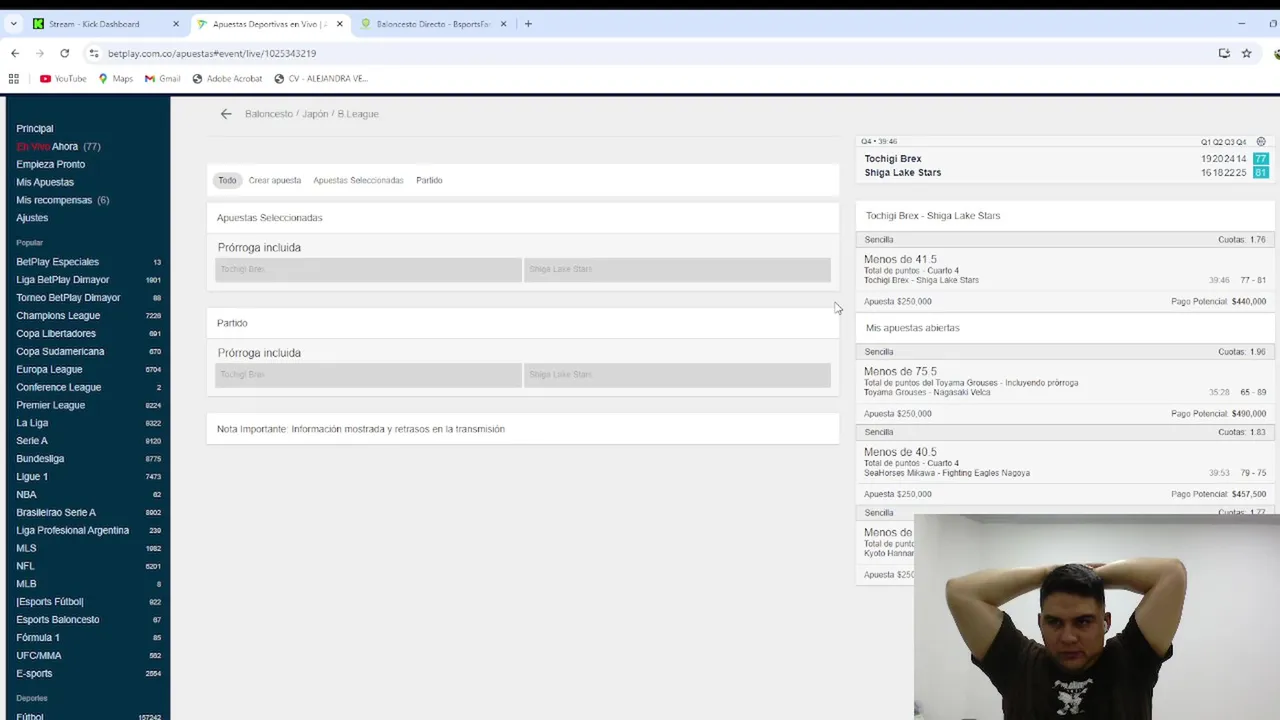Click B.League in the breadcrumb
Viewport: 1280px width, 720px height.
coord(358,114)
